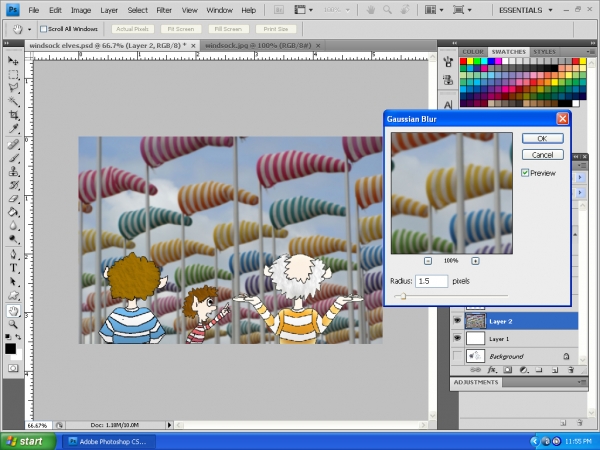Click the Layer 2 thumbnail
The image size is (600, 450).
point(475,321)
